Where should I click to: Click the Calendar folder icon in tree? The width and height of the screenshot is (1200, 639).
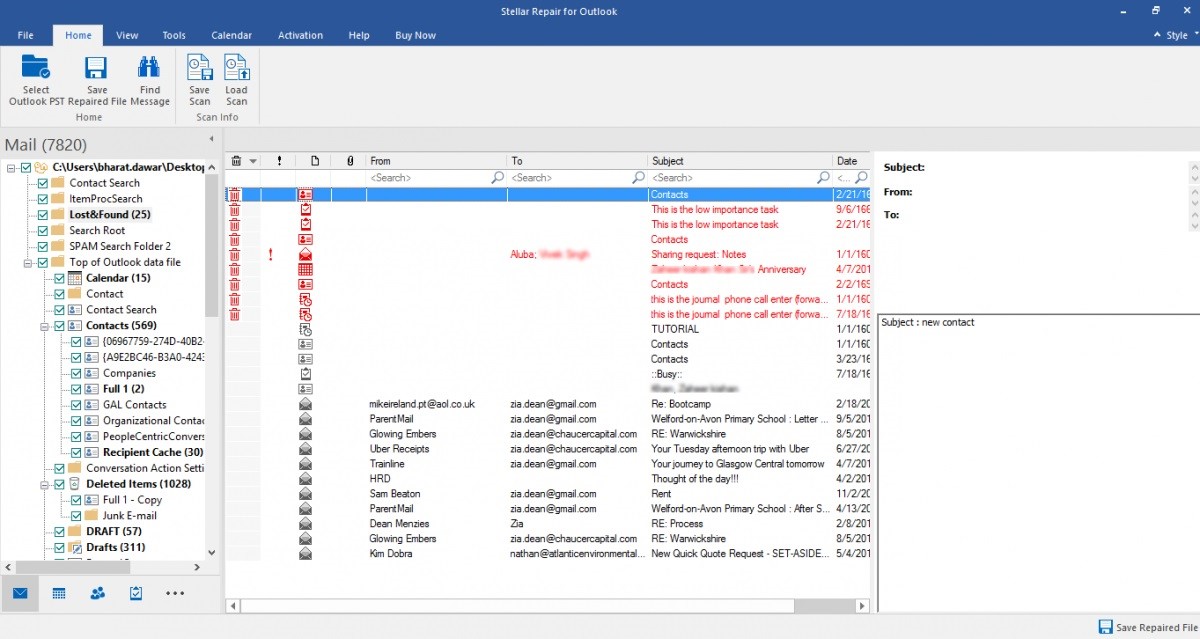(75, 278)
